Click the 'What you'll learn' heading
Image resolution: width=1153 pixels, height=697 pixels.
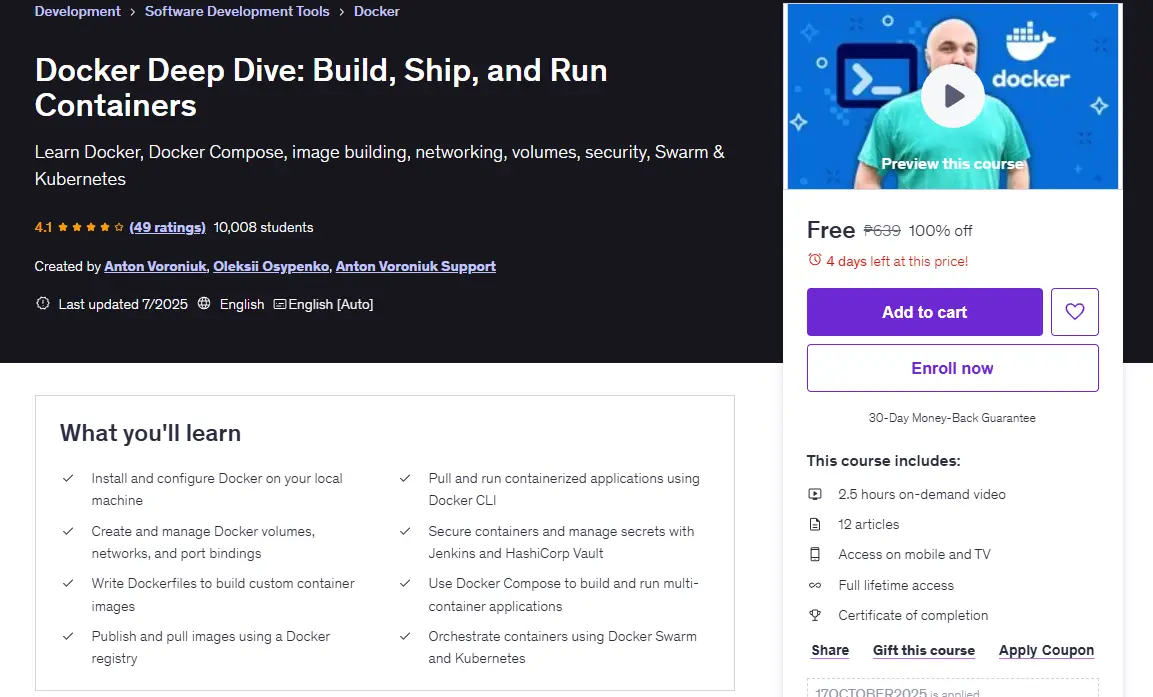pyautogui.click(x=151, y=432)
